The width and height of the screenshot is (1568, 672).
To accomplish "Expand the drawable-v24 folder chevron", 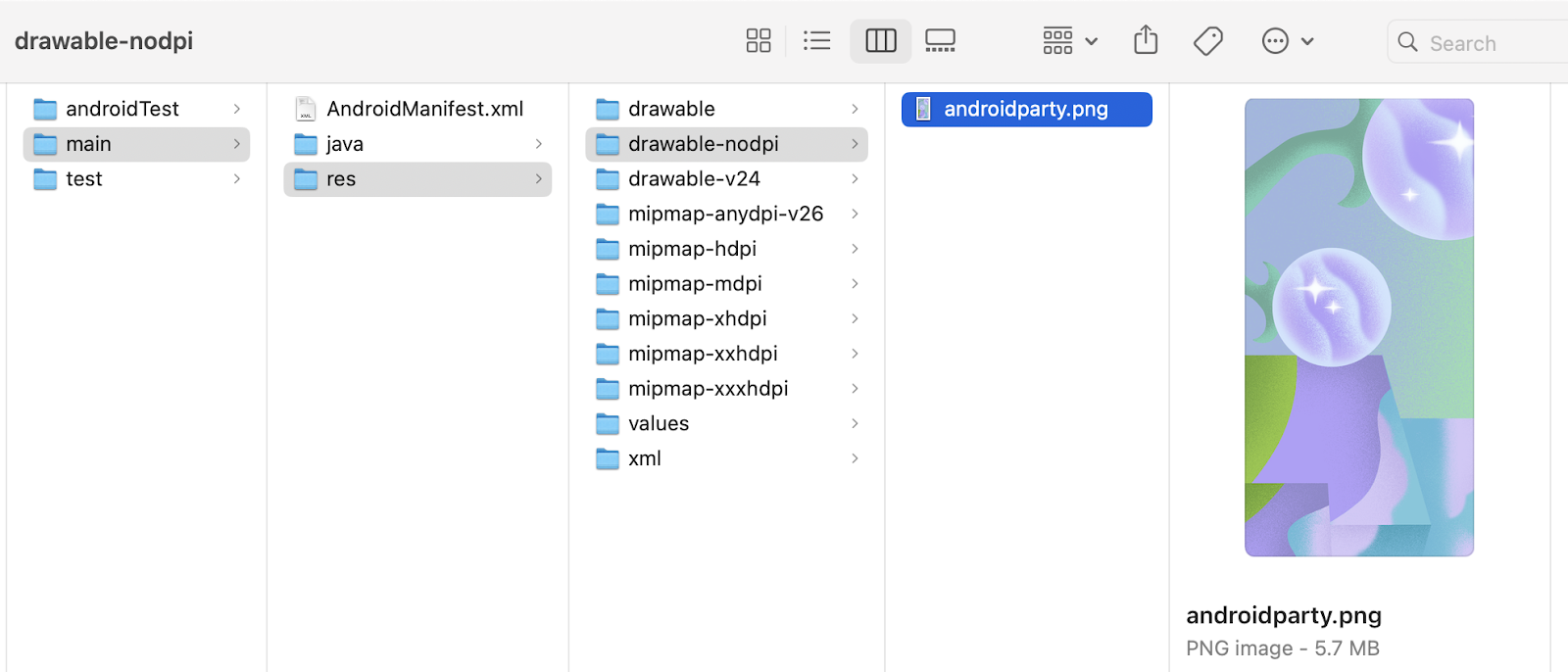I will coord(855,179).
